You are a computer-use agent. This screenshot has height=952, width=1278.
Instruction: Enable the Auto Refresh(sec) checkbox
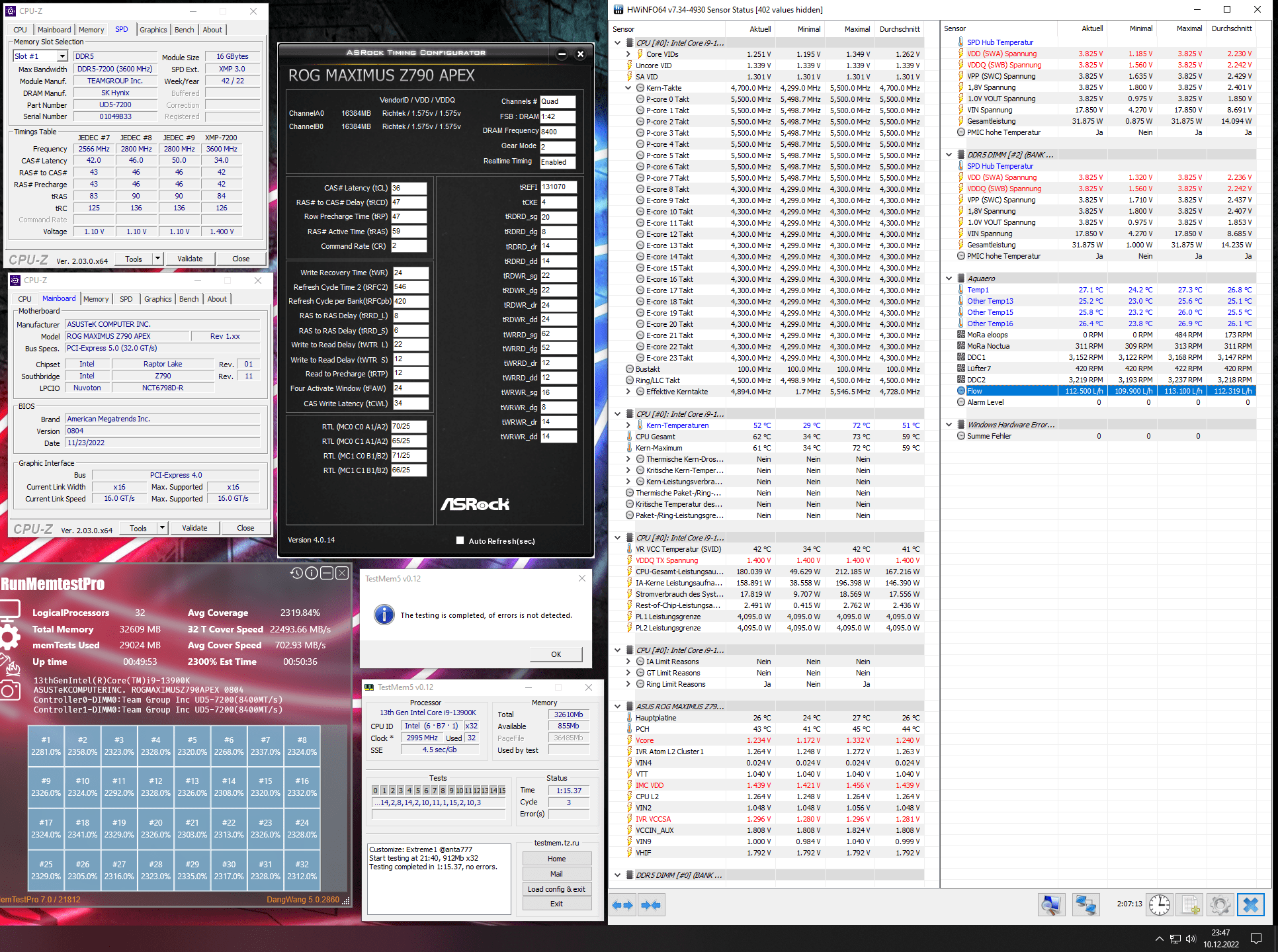pos(460,541)
